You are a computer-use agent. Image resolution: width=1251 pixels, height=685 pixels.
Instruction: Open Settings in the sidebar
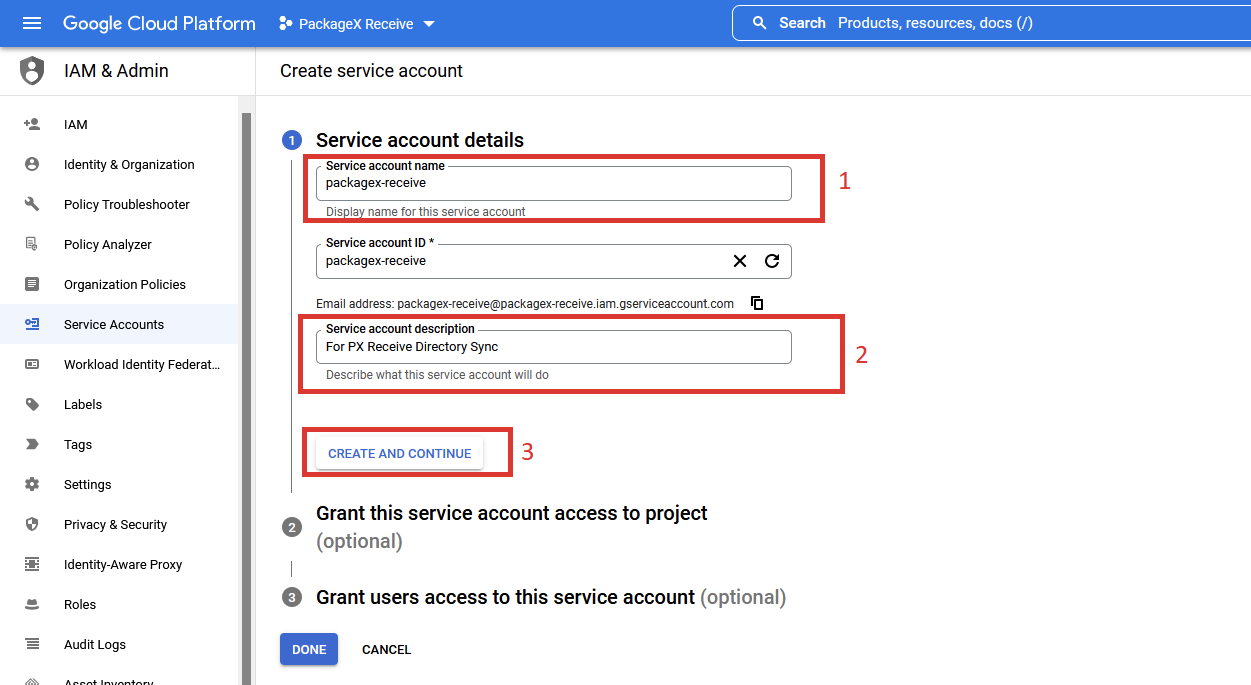click(x=120, y=485)
